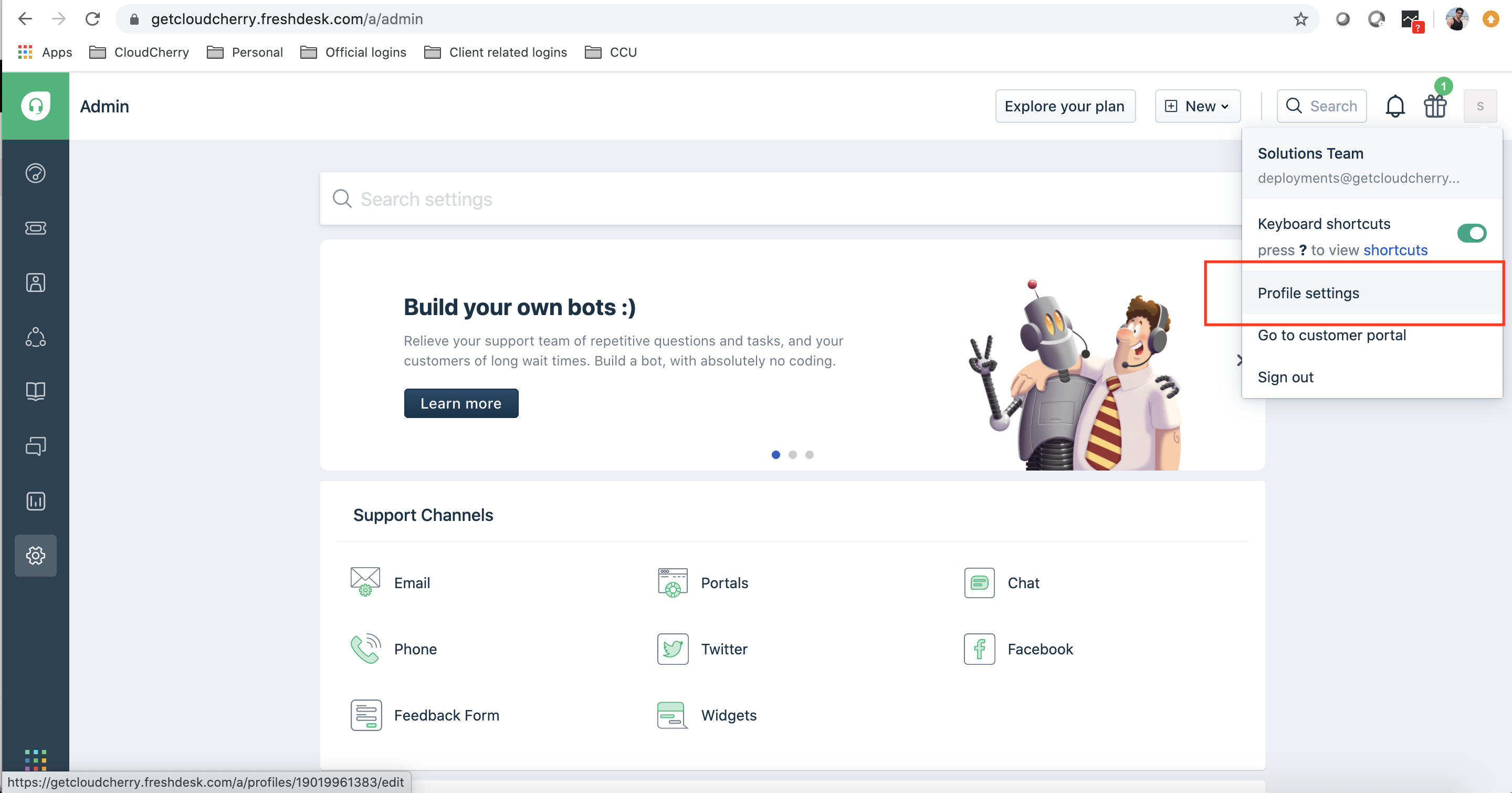1512x793 pixels.
Task: Open the Widgets settings link
Action: click(x=728, y=715)
